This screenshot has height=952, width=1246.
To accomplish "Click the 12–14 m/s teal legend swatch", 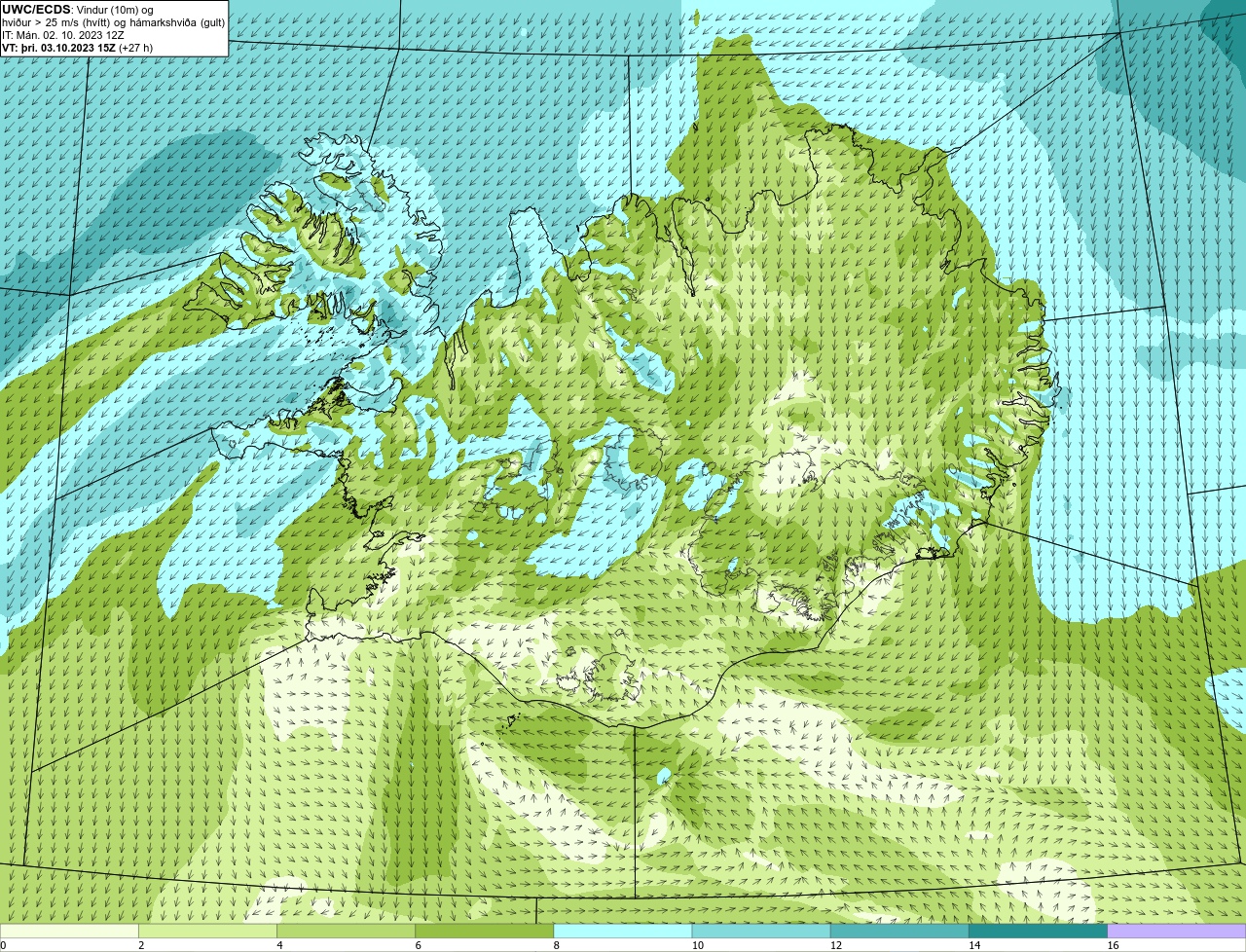I will tap(899, 932).
